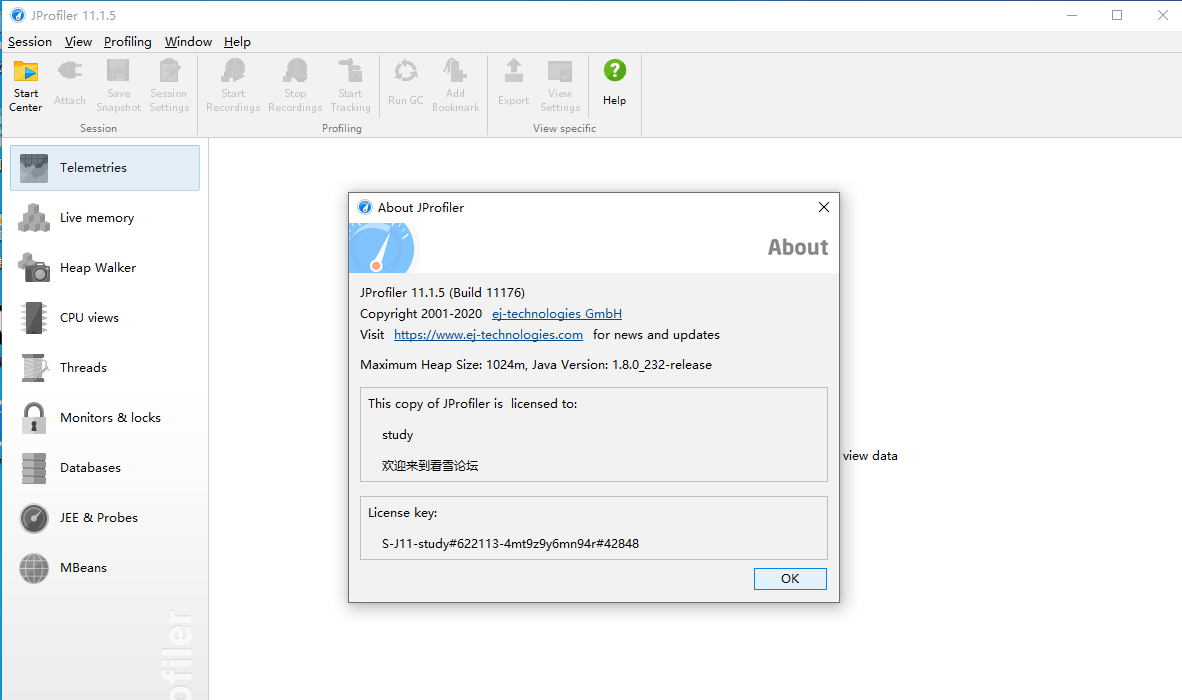Open the Window menu
The image size is (1182, 700).
click(x=188, y=42)
